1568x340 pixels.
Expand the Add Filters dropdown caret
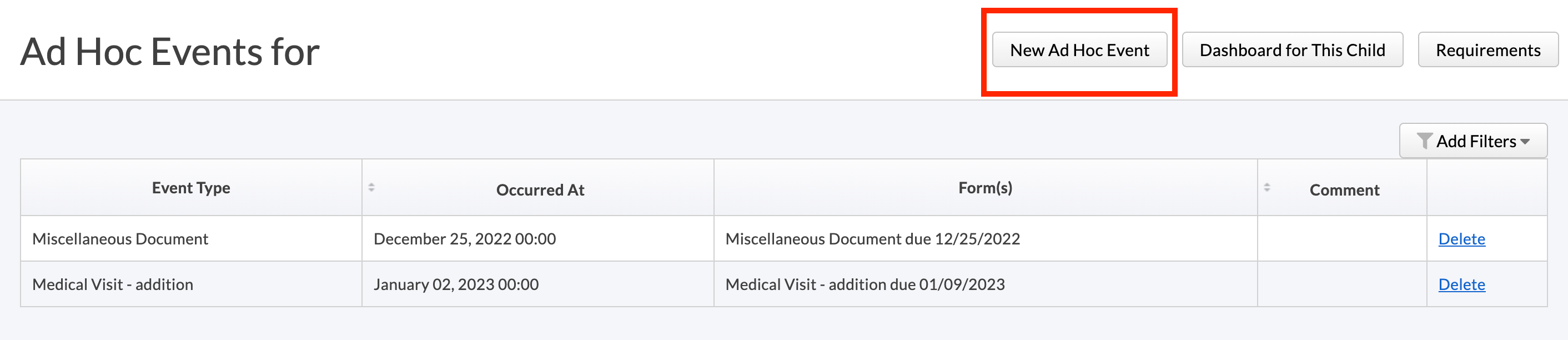click(1525, 141)
